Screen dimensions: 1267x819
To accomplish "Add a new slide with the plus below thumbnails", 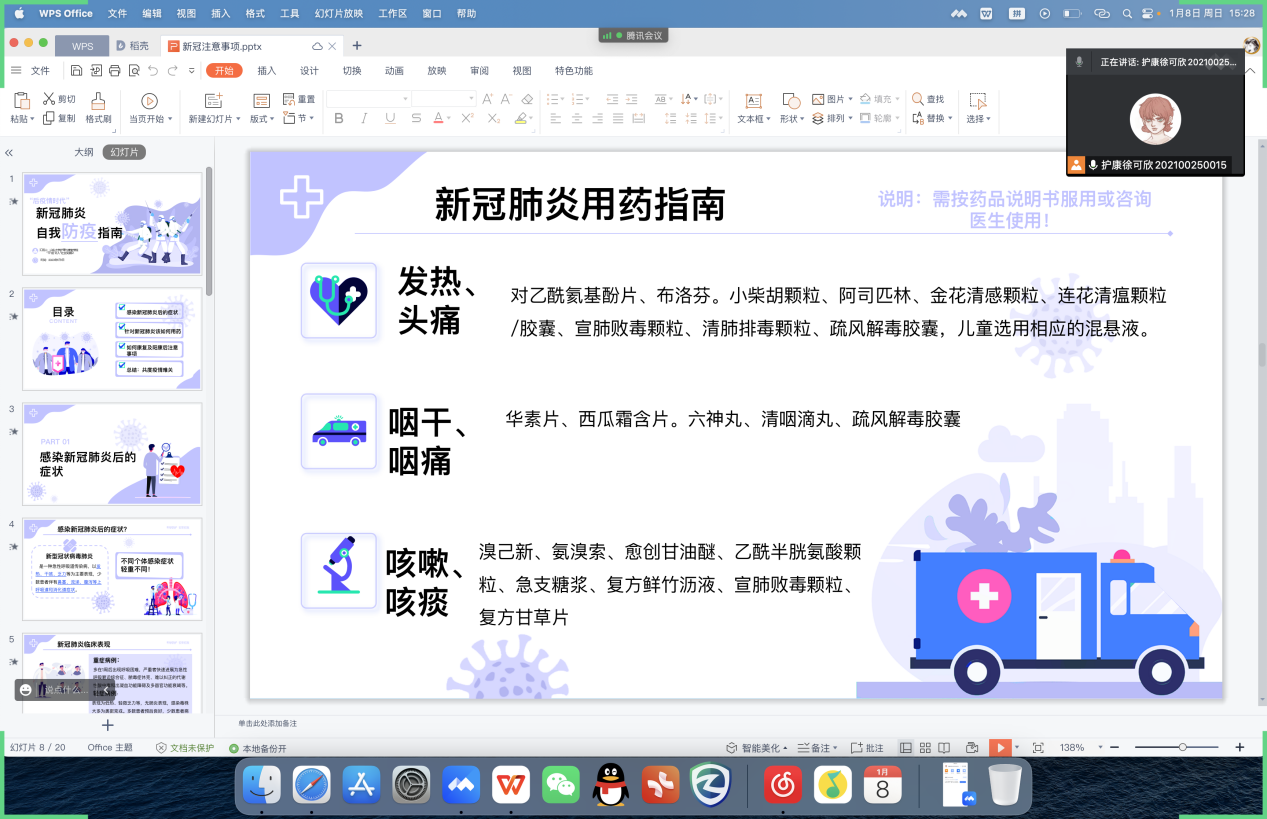I will tap(108, 725).
